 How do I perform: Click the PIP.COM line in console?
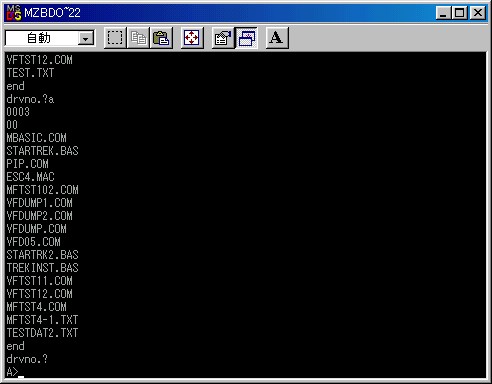[x=27, y=164]
